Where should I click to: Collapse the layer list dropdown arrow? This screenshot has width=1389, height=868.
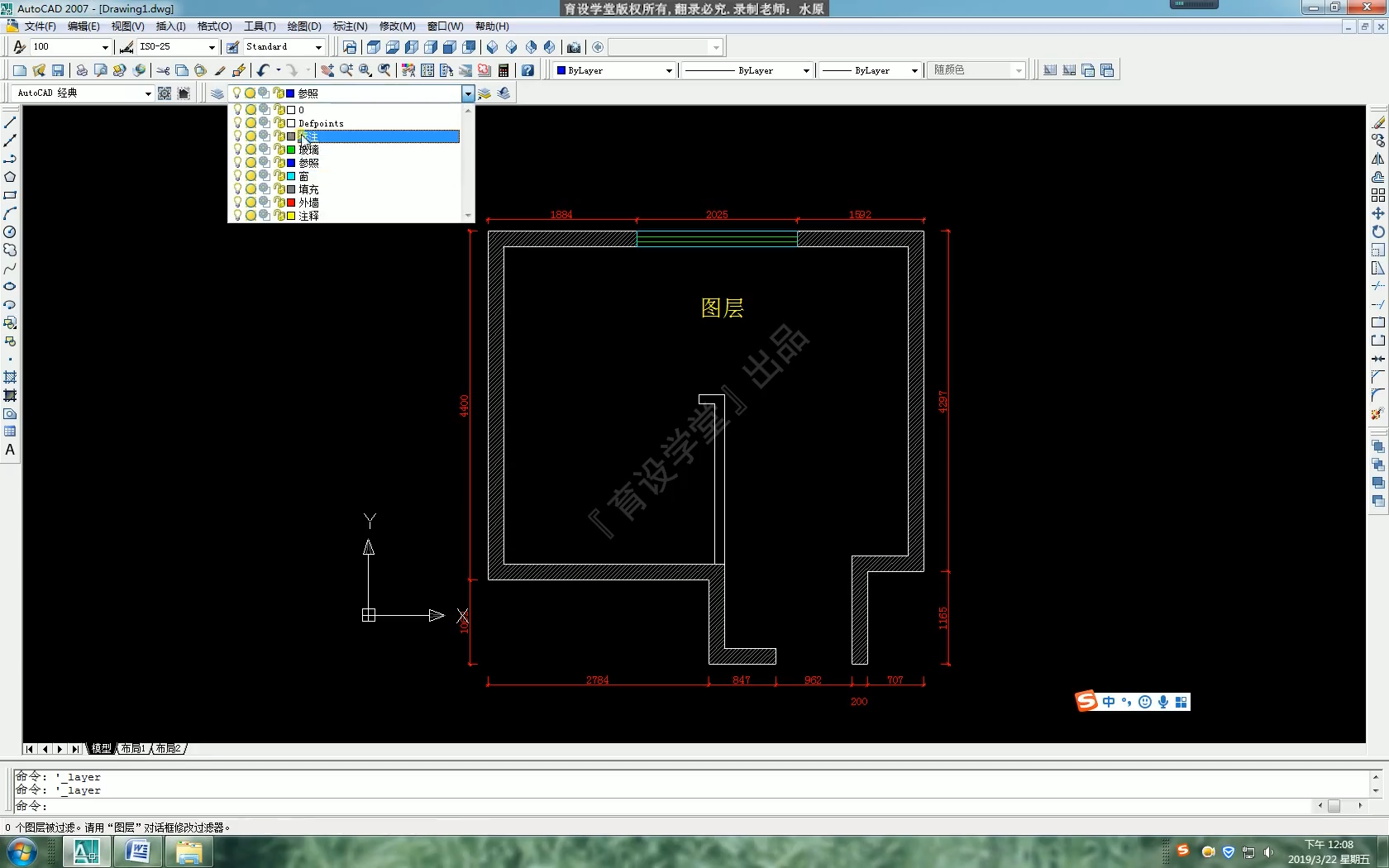click(468, 93)
